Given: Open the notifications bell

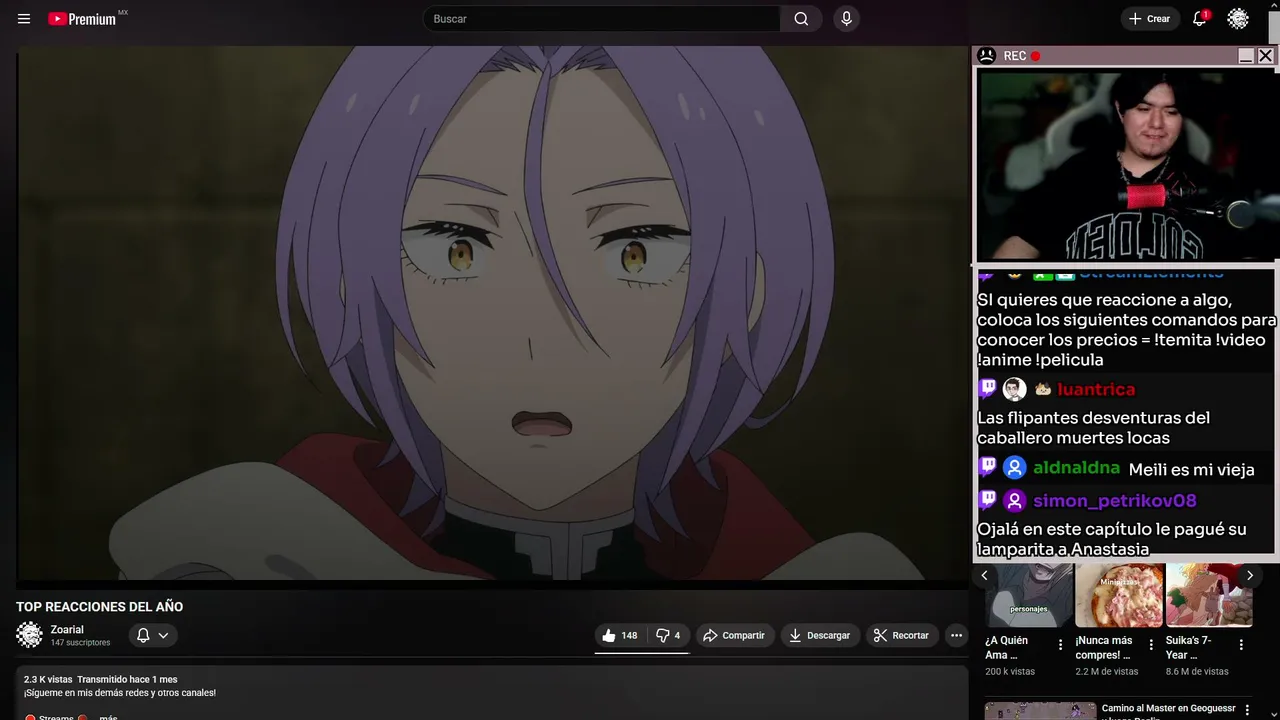Looking at the screenshot, I should coord(1200,19).
